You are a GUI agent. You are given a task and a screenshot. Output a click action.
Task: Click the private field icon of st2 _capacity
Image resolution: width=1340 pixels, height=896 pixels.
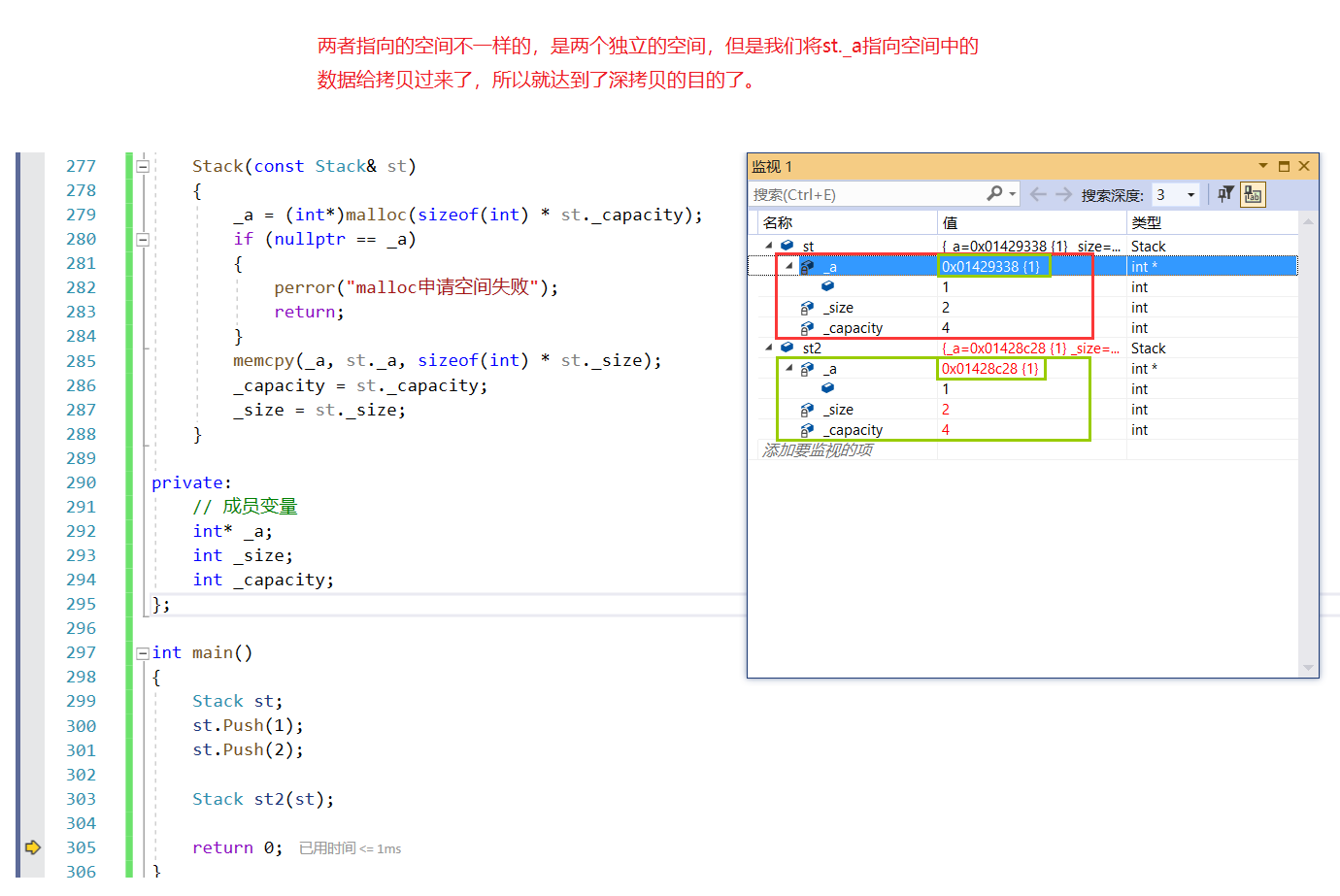pos(807,430)
